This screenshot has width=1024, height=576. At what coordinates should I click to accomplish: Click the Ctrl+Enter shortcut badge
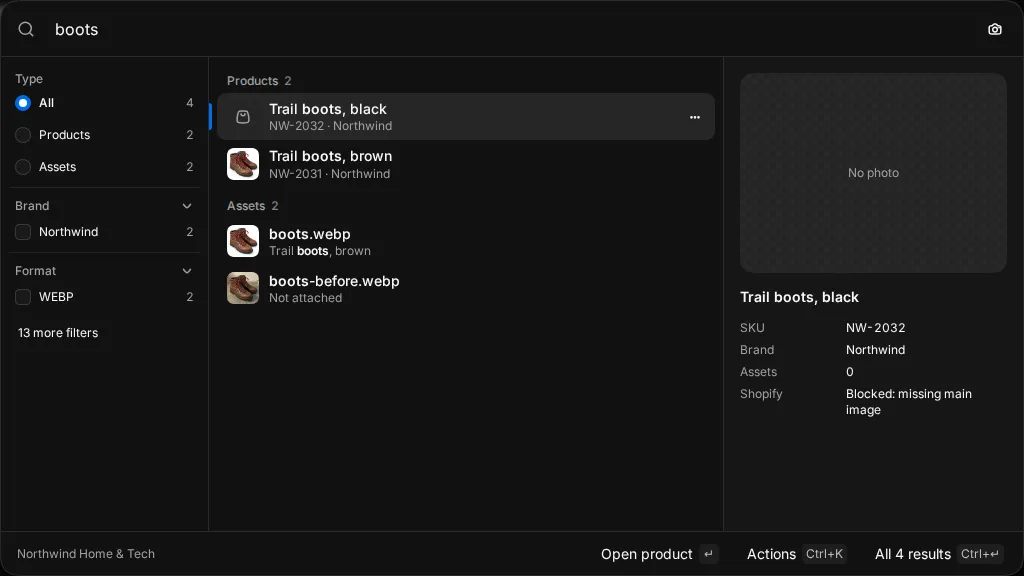coord(980,554)
